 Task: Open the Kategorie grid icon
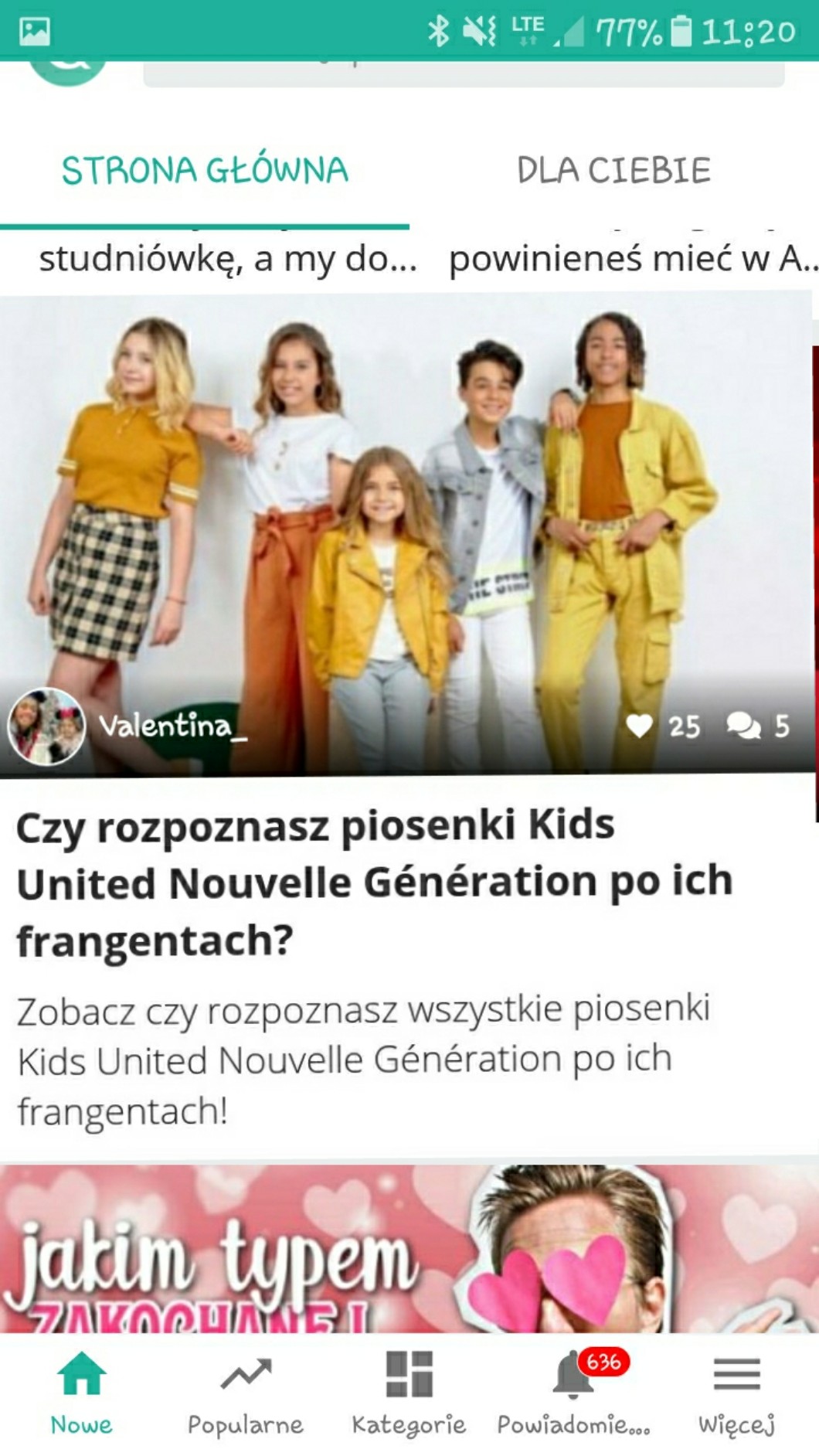pos(409,1374)
